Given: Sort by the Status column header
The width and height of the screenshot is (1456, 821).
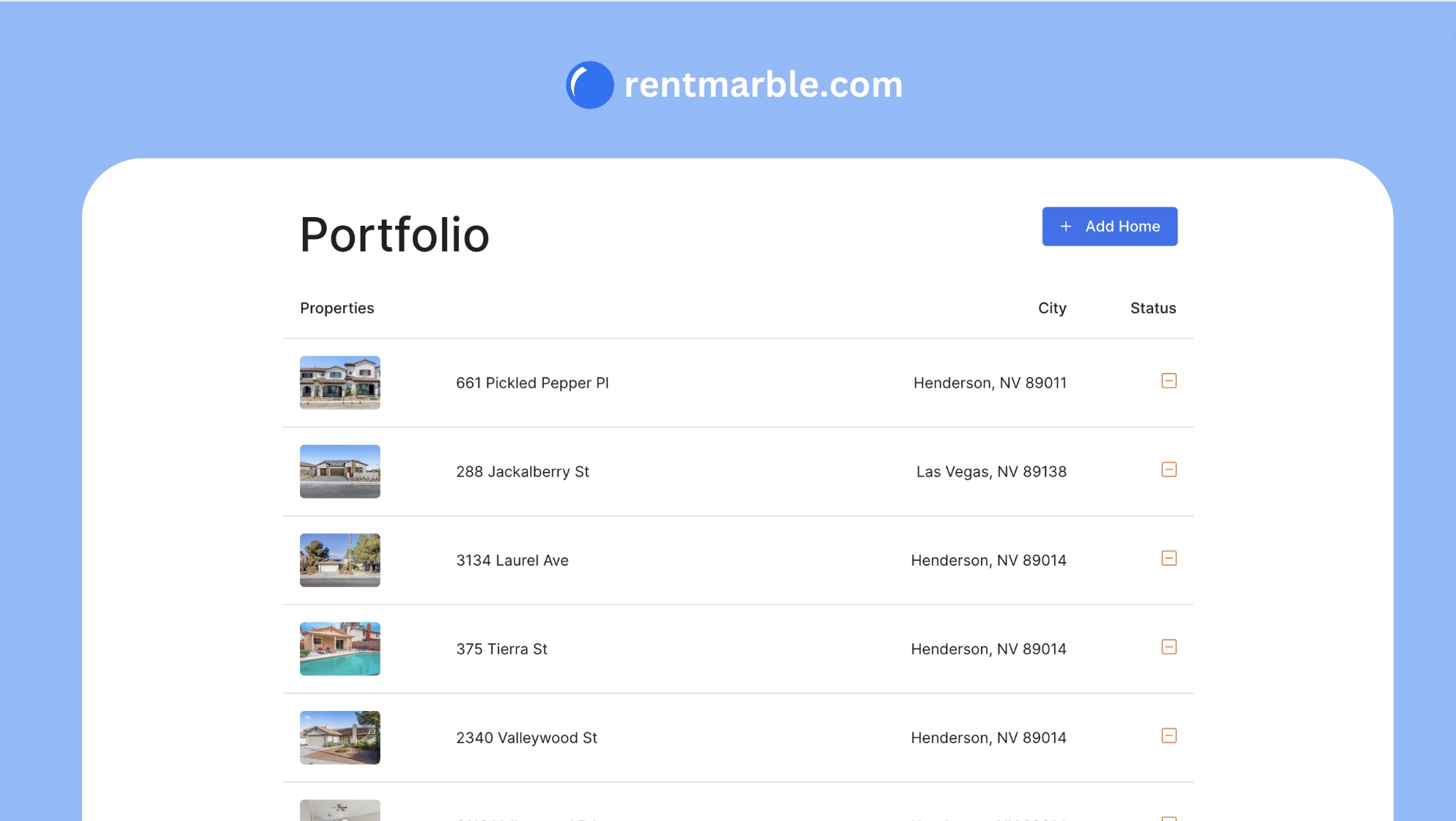Looking at the screenshot, I should click(1152, 309).
